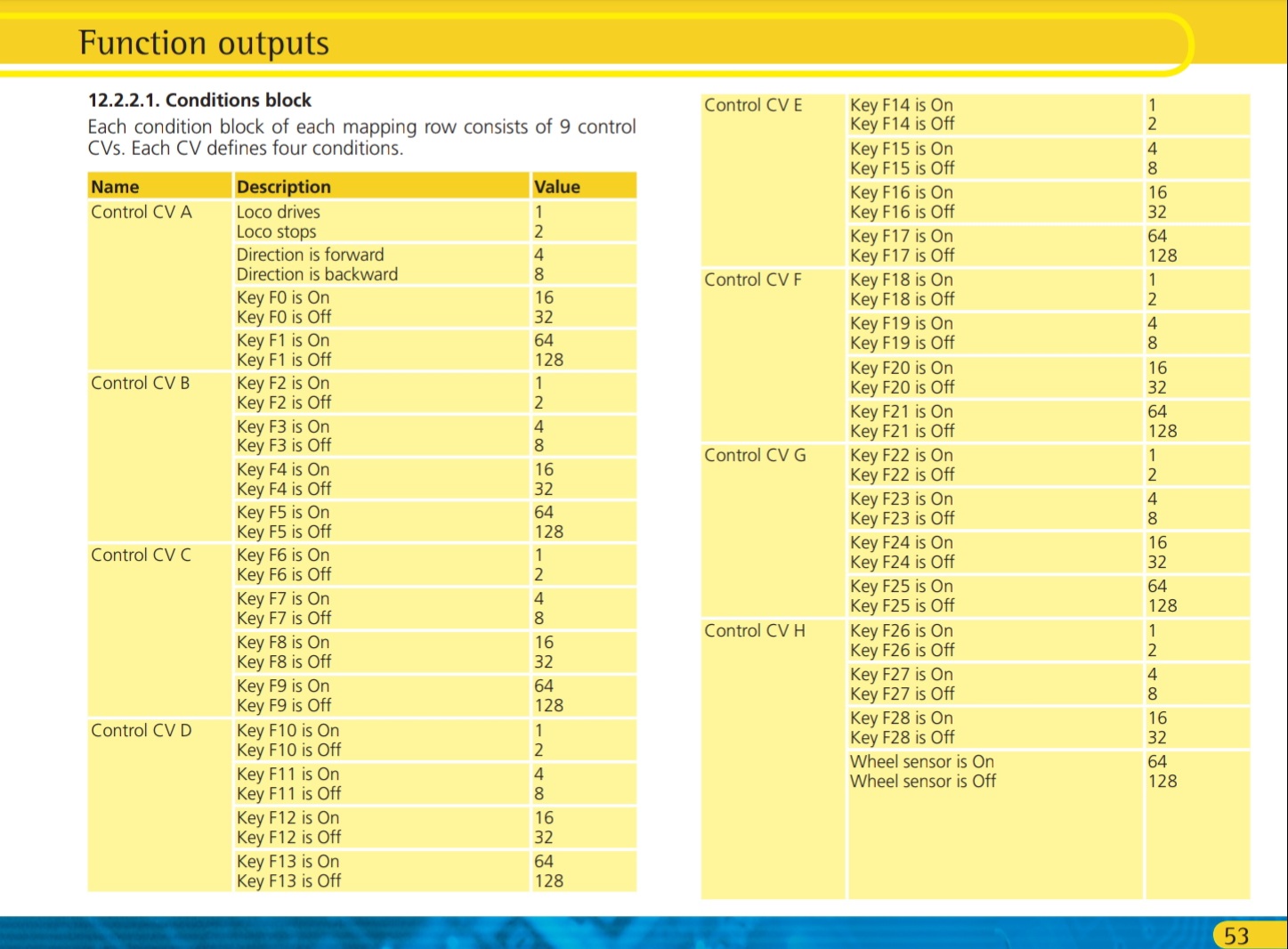Click the "Description" column header

tap(283, 187)
